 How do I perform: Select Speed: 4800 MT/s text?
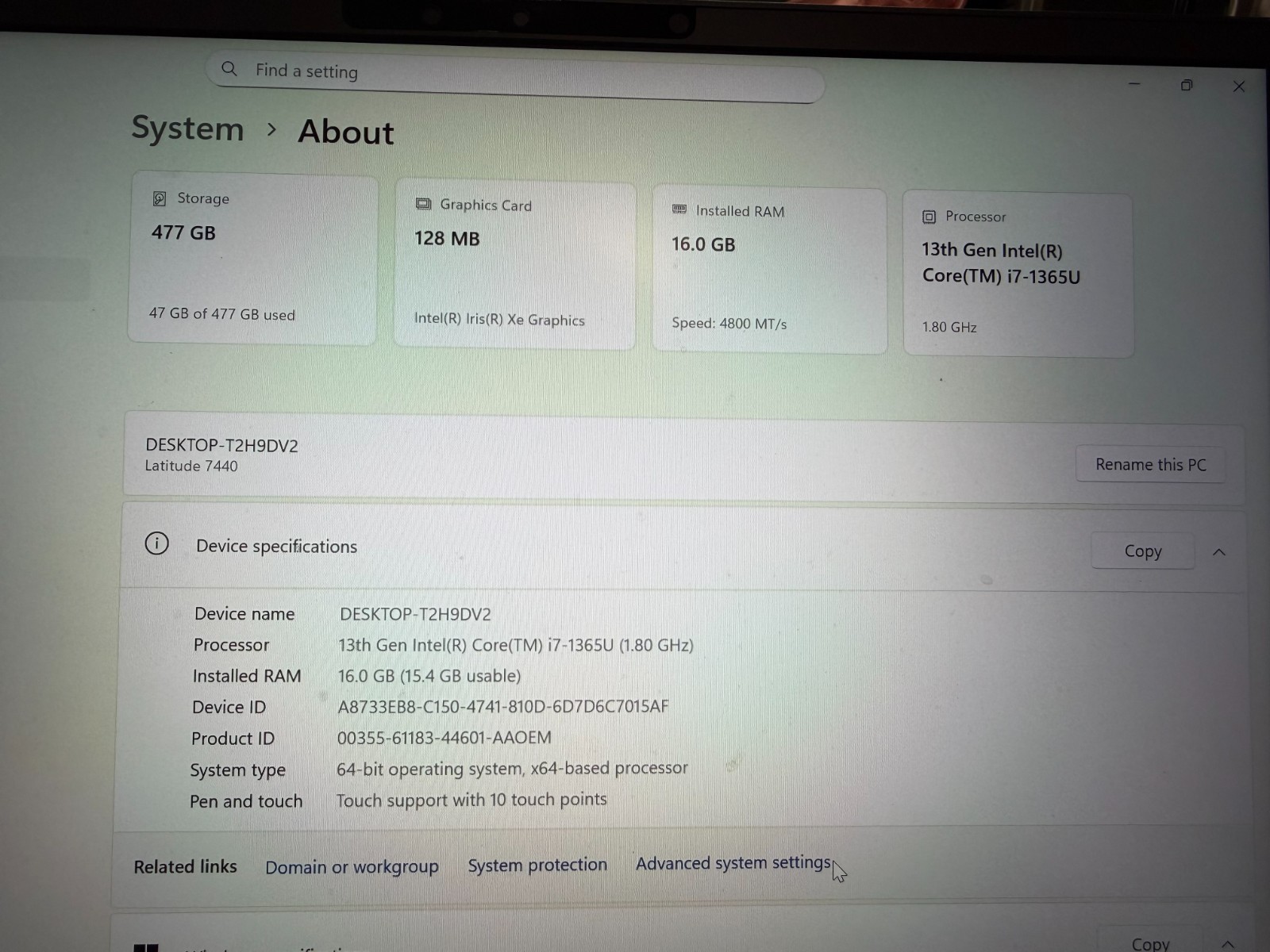729,323
